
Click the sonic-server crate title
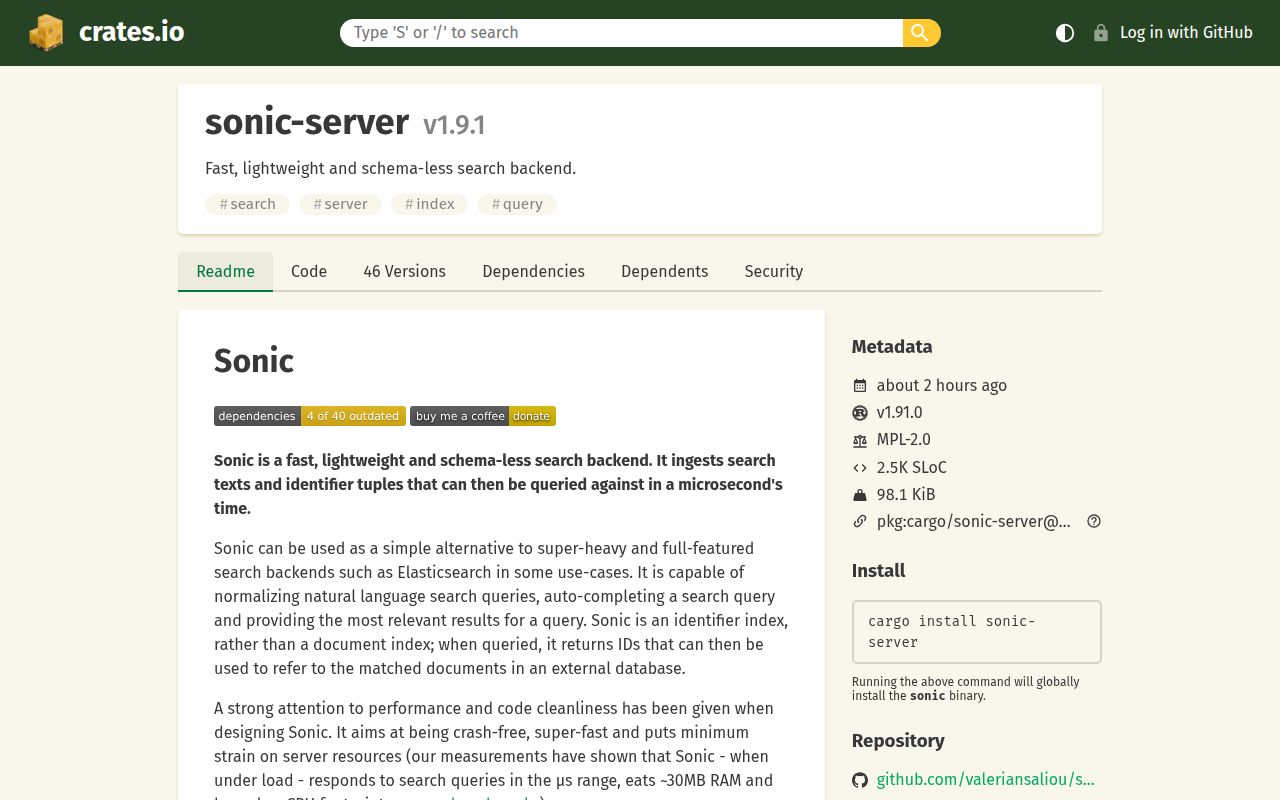click(x=307, y=122)
